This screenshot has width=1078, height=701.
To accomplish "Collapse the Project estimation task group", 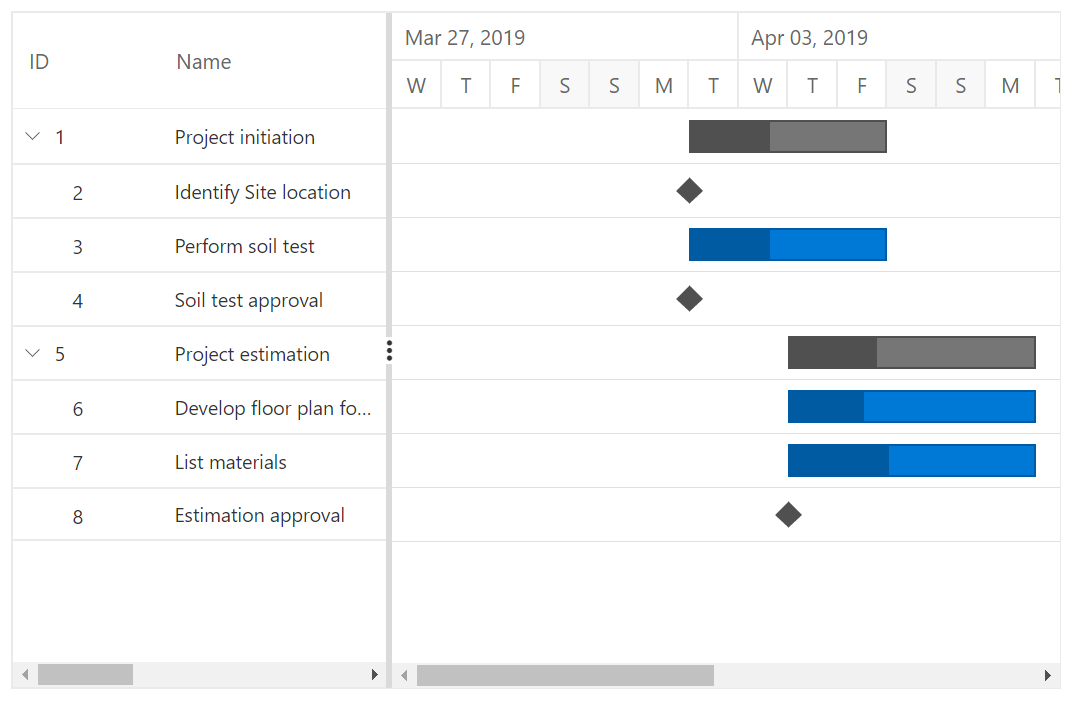I will tap(32, 353).
